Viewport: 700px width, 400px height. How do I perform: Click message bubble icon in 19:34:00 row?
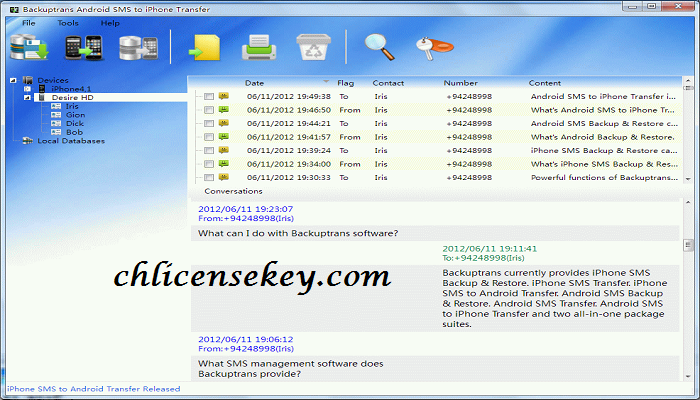(224, 164)
